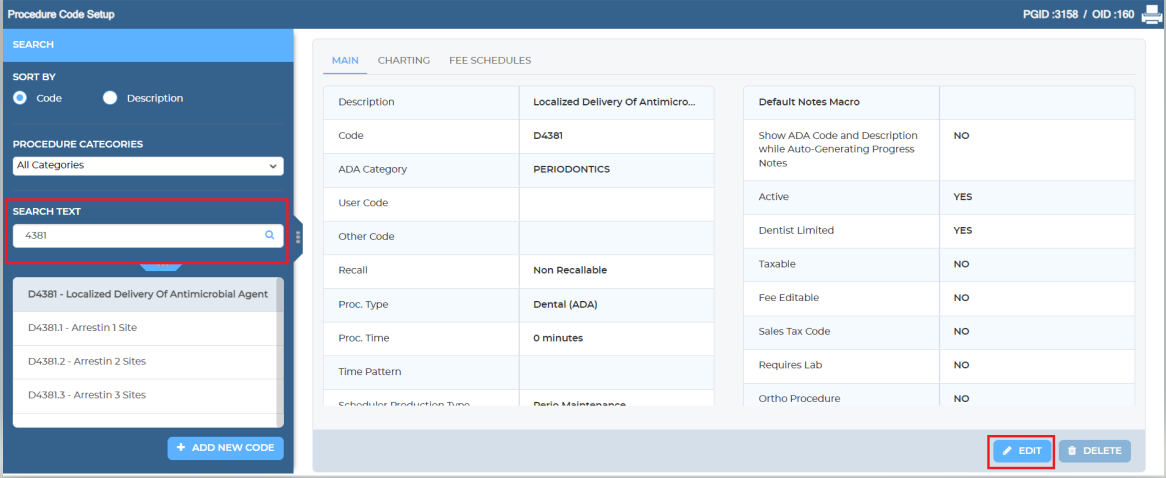Select the Main tab

point(345,60)
